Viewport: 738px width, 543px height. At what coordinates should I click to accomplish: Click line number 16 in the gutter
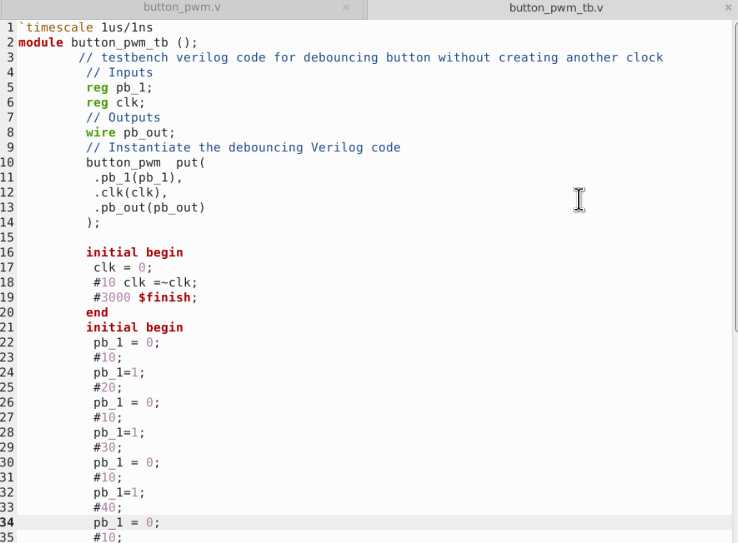pos(9,252)
